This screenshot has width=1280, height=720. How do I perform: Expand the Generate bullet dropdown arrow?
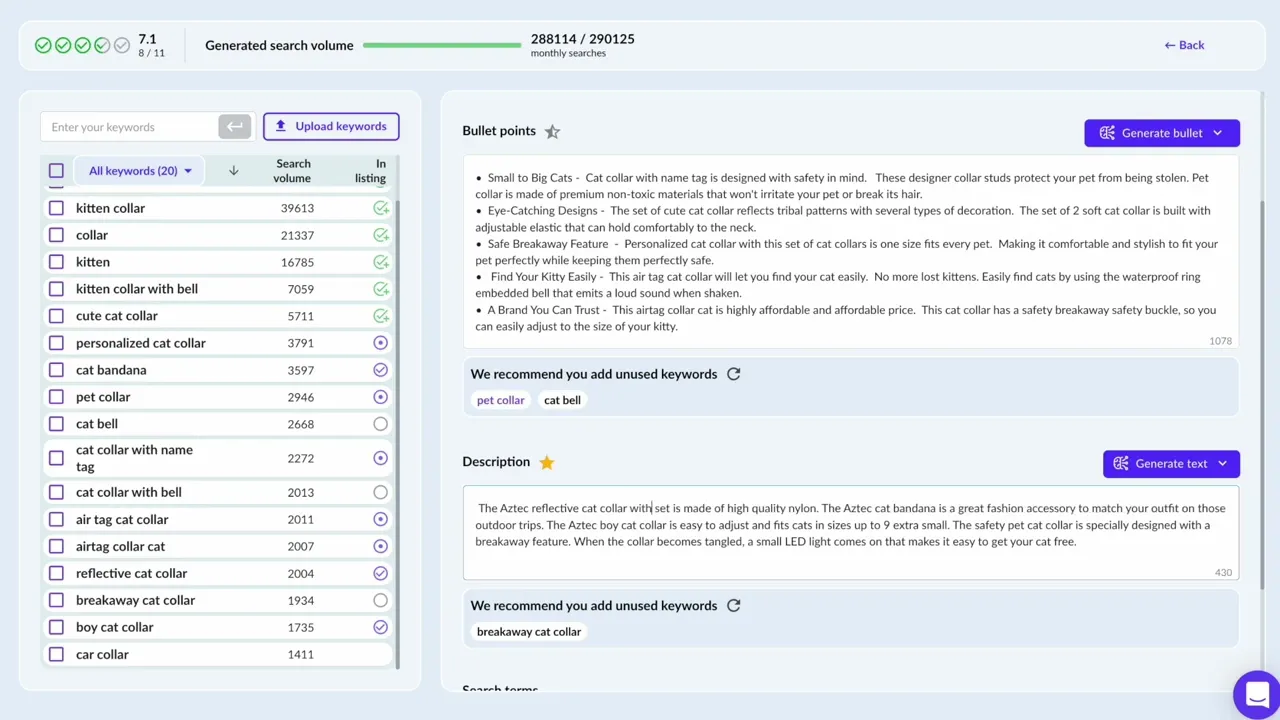point(1218,133)
